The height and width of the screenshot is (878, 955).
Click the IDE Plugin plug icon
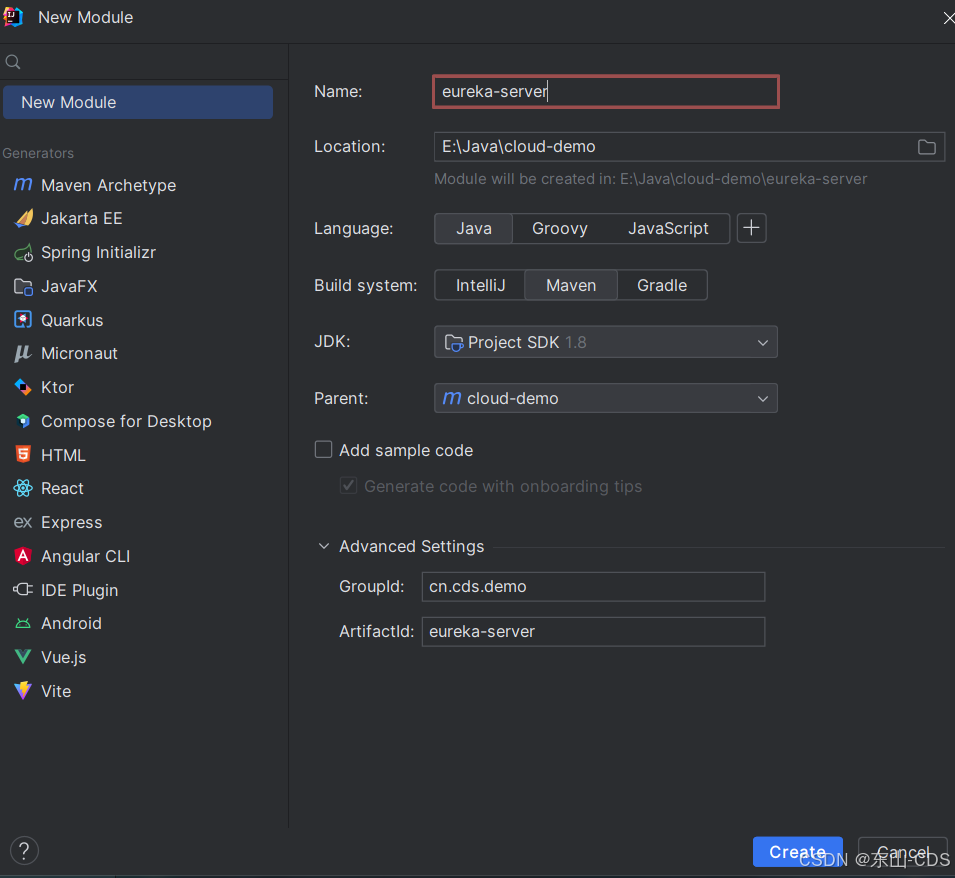coord(23,589)
